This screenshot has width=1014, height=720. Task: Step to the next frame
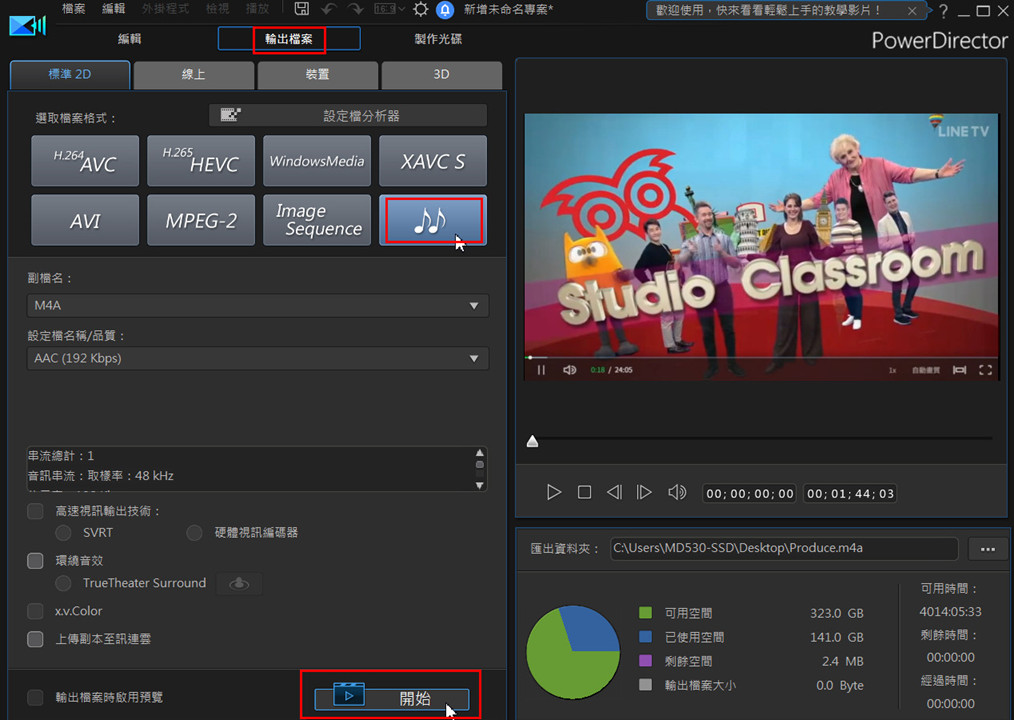click(645, 492)
